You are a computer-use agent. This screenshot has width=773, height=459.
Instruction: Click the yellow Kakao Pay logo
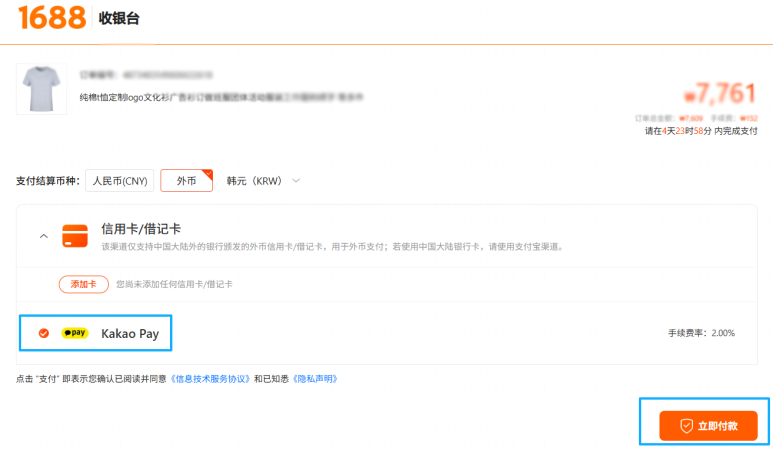click(x=74, y=333)
